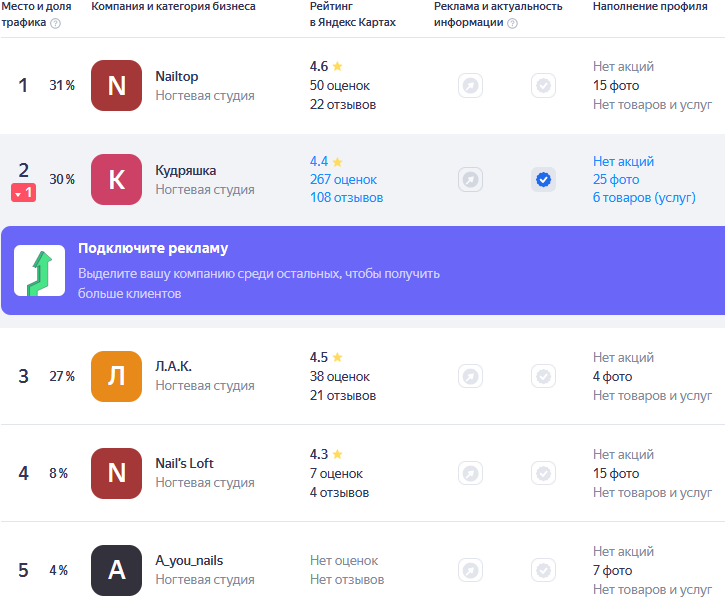Select the company name 'Кудряшка'
Screen dimensions: 725x610
tap(185, 171)
